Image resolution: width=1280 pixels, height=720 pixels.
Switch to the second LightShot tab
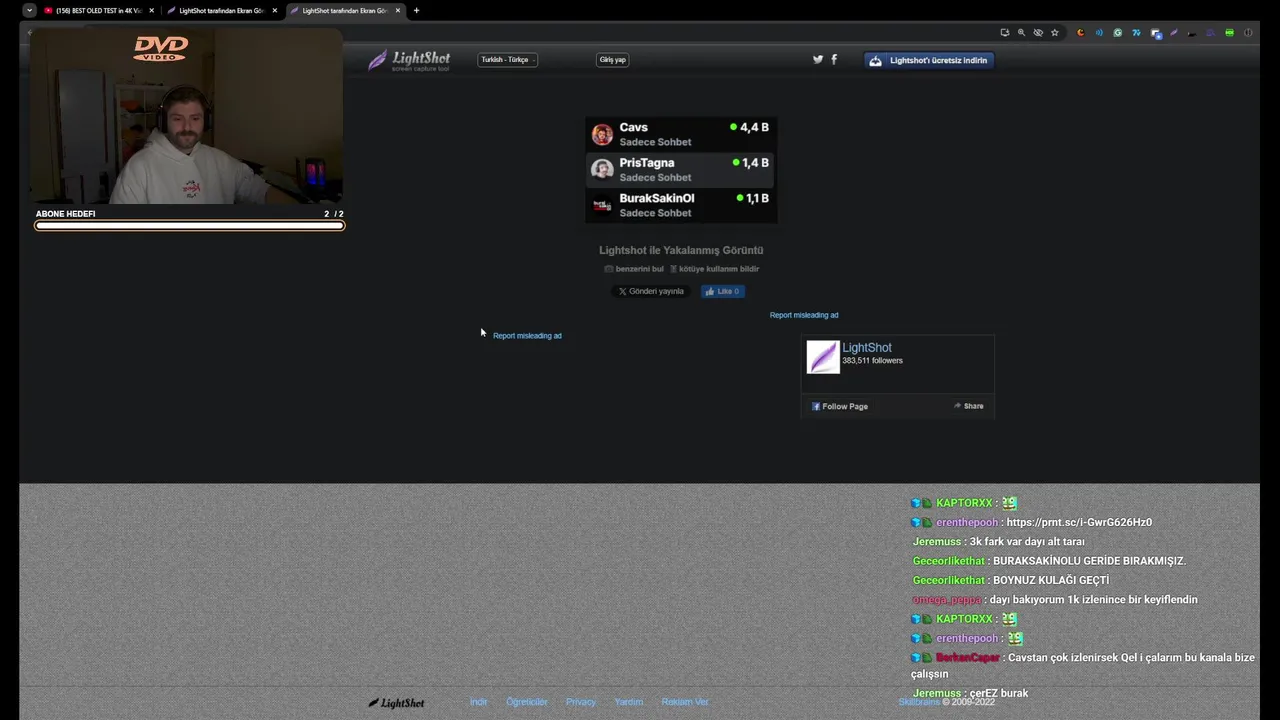pos(220,10)
